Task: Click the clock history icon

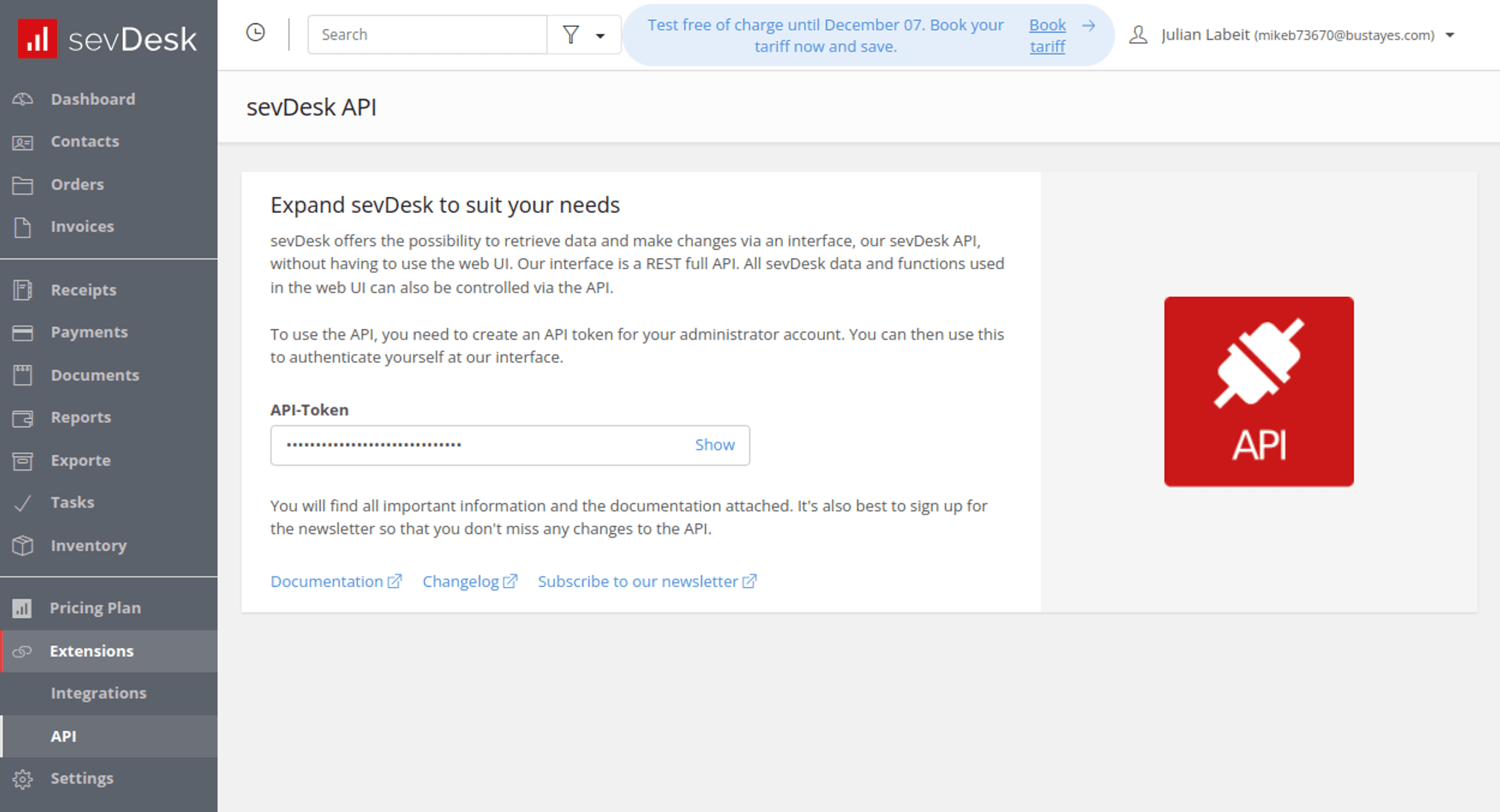Action: tap(256, 33)
